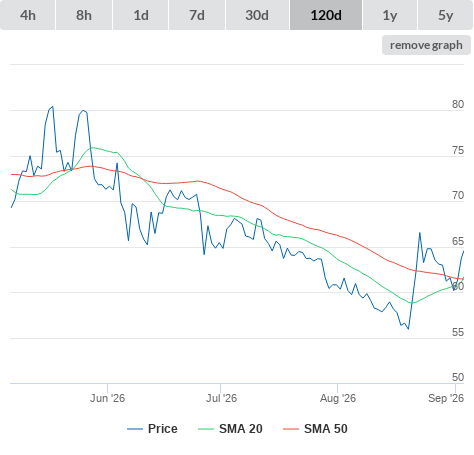
Task: Click the Jun '26 axis tick label
Action: coord(107,398)
